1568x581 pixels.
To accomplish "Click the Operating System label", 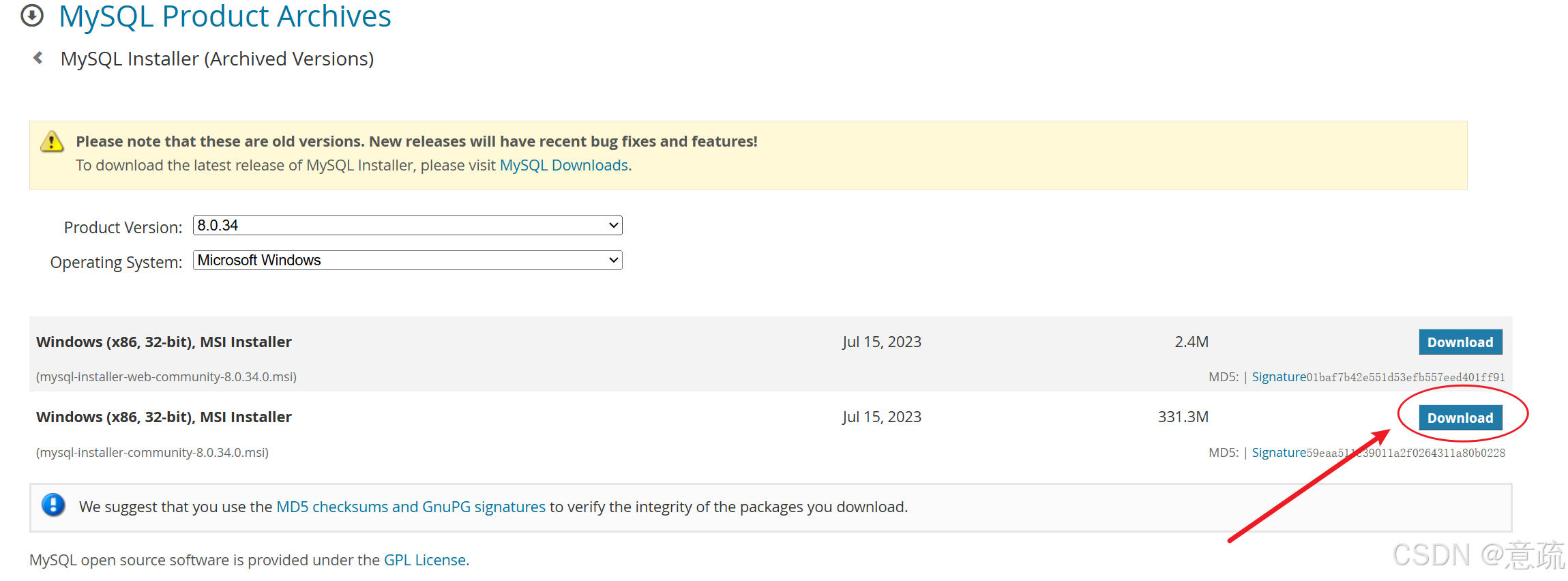I will click(116, 263).
